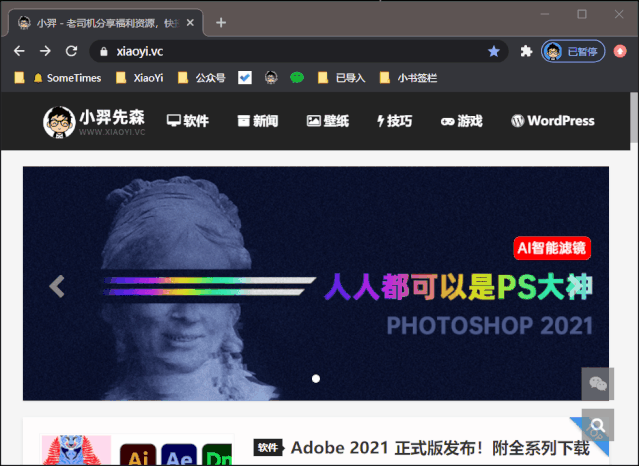Open the 已导入 bookmark folder
The image size is (639, 466).
pyautogui.click(x=342, y=78)
